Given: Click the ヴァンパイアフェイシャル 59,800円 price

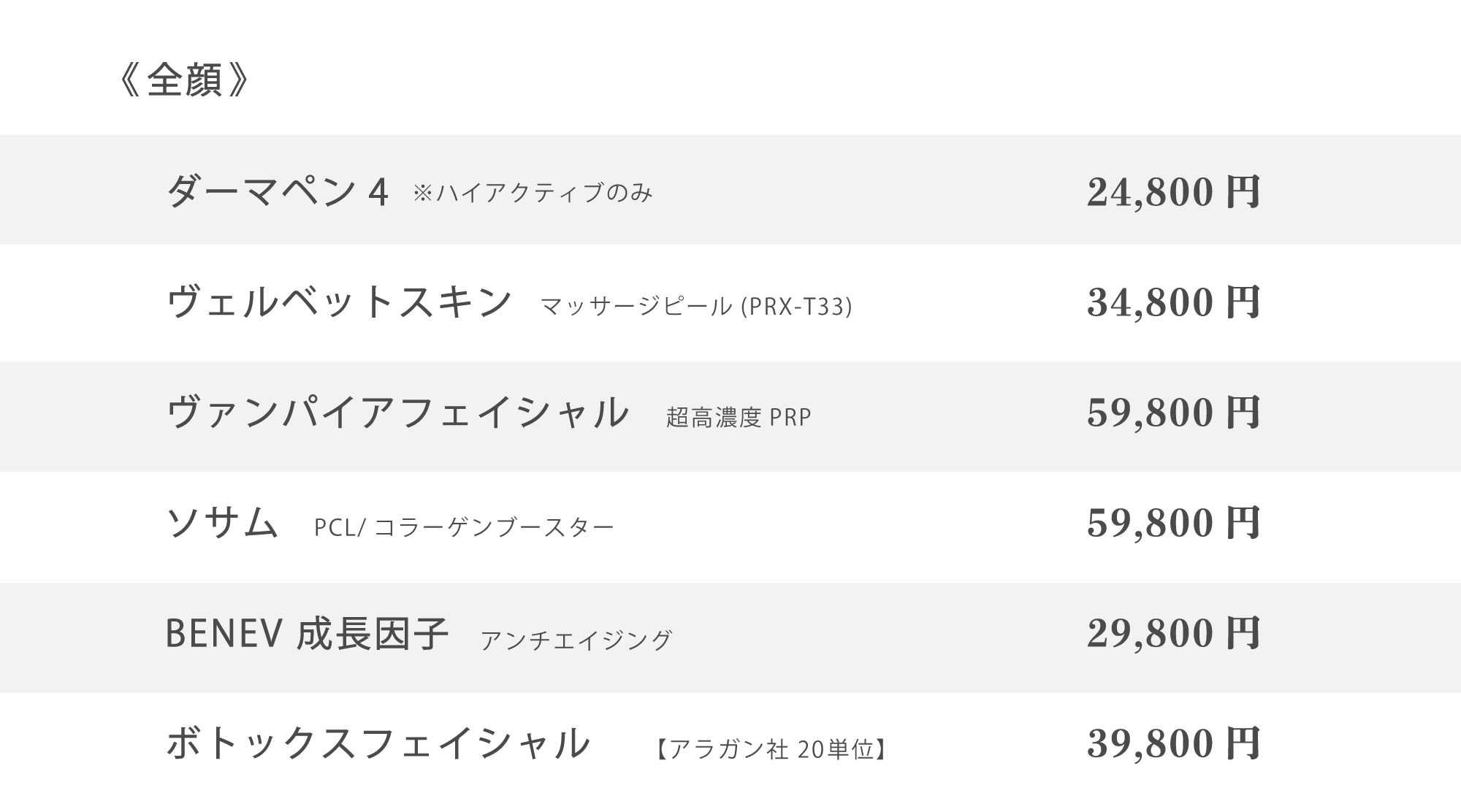Looking at the screenshot, I should tap(1174, 413).
